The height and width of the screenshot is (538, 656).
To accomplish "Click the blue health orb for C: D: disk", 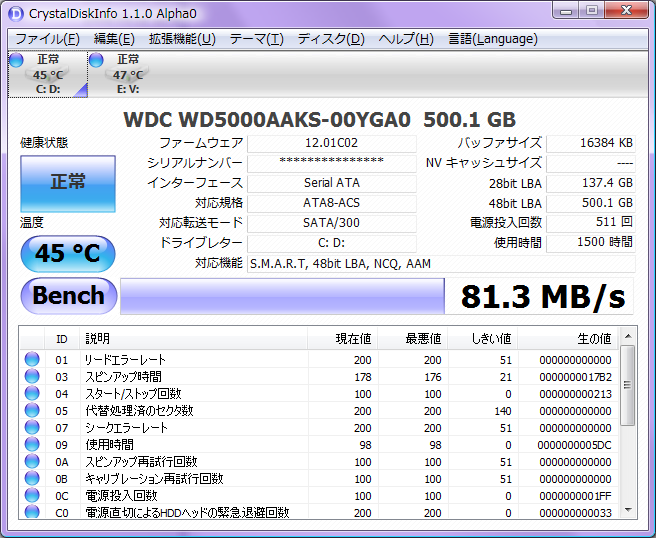I will [17, 60].
